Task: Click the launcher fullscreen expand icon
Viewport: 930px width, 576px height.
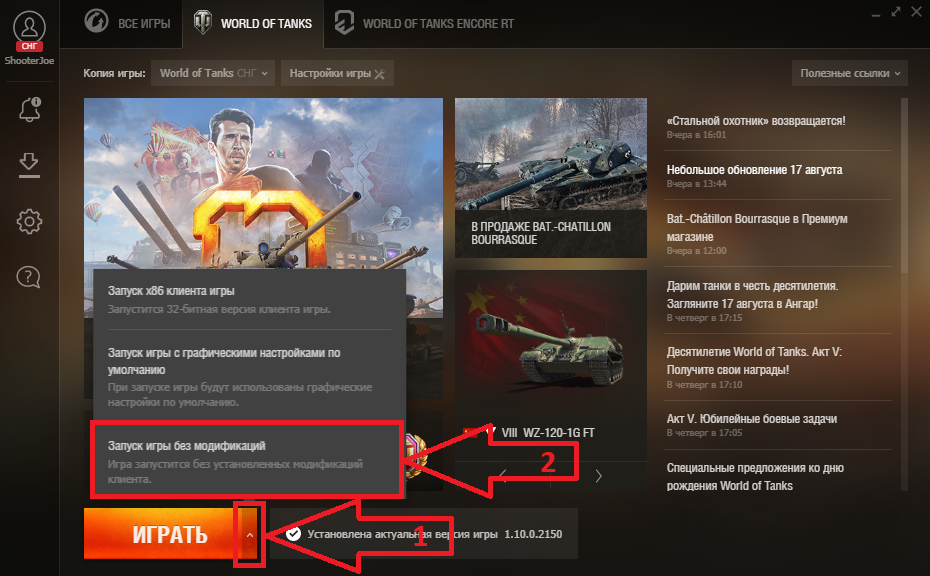Action: point(896,11)
